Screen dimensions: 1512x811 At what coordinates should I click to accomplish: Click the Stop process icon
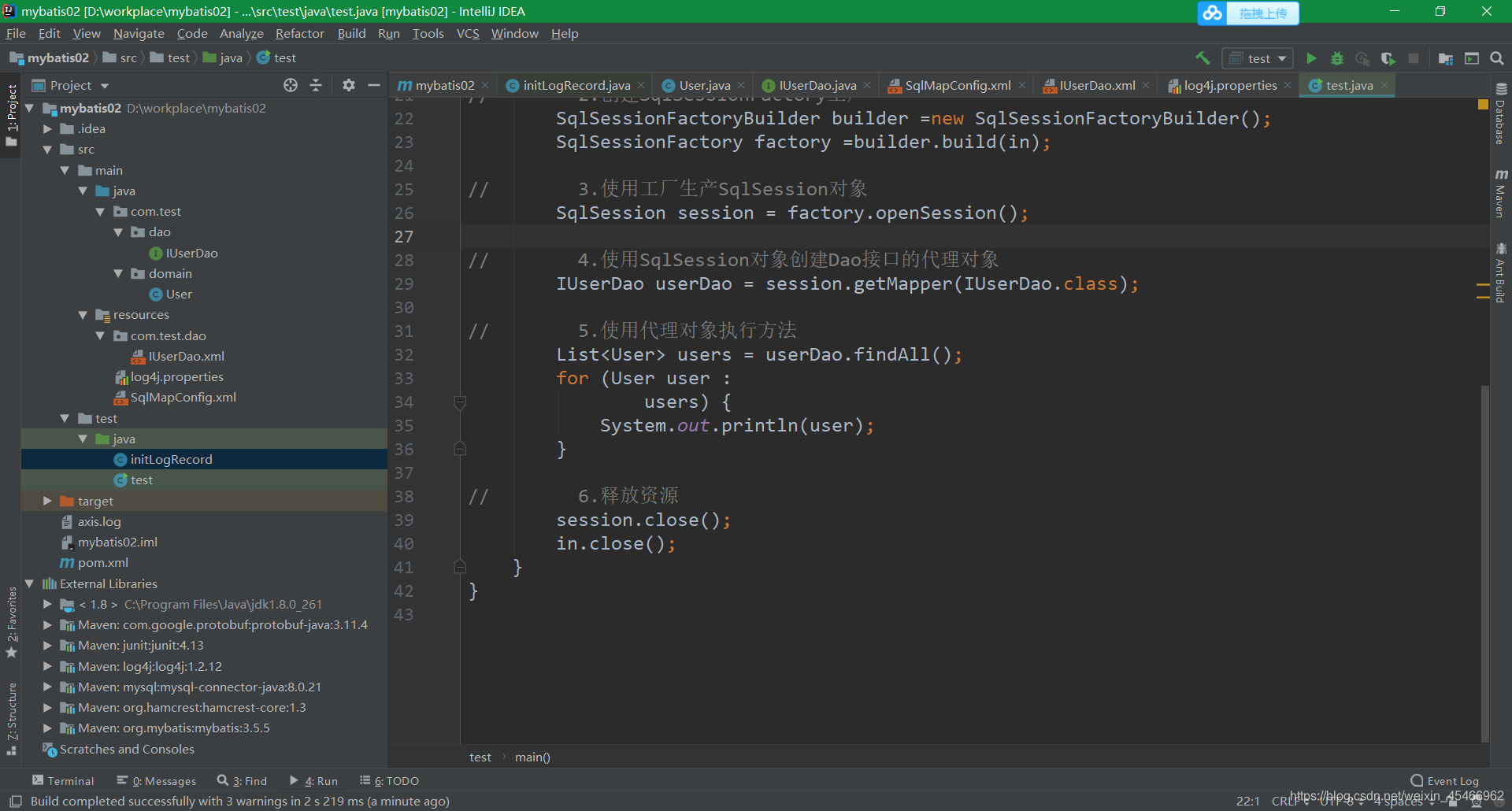tap(1414, 58)
